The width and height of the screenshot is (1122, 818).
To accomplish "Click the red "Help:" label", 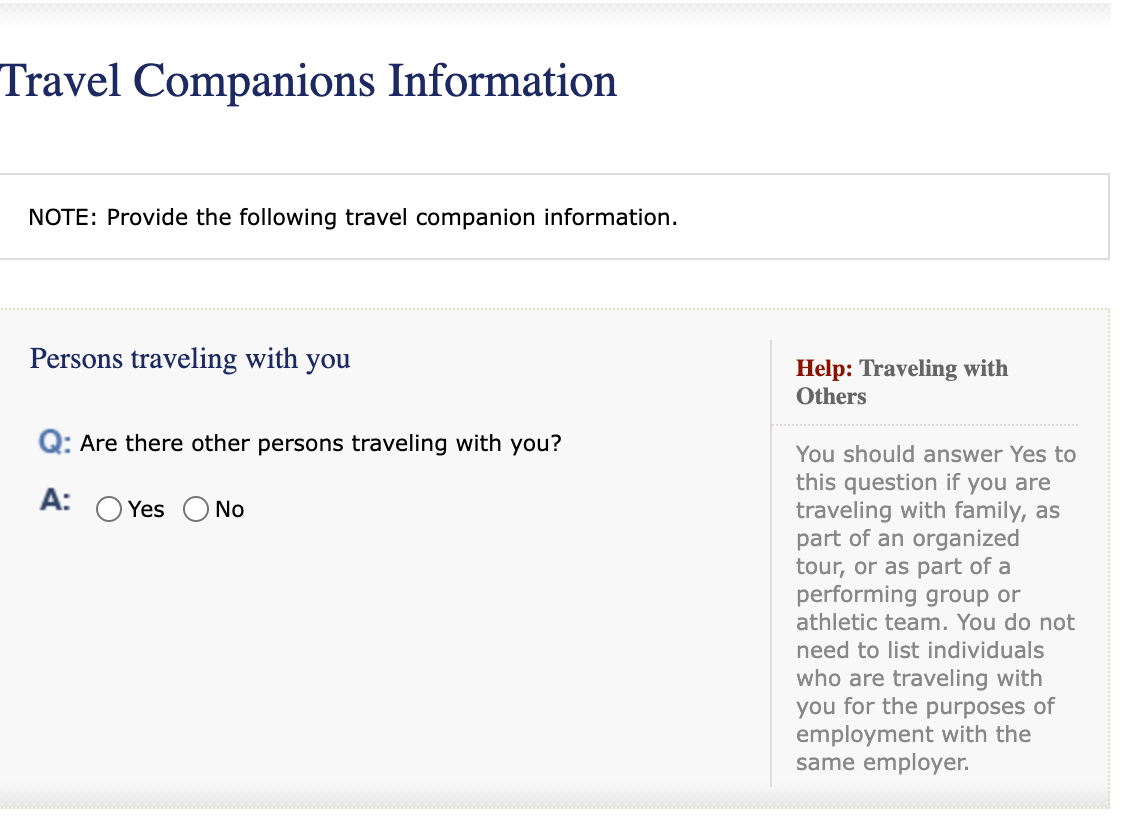I will click(x=824, y=369).
